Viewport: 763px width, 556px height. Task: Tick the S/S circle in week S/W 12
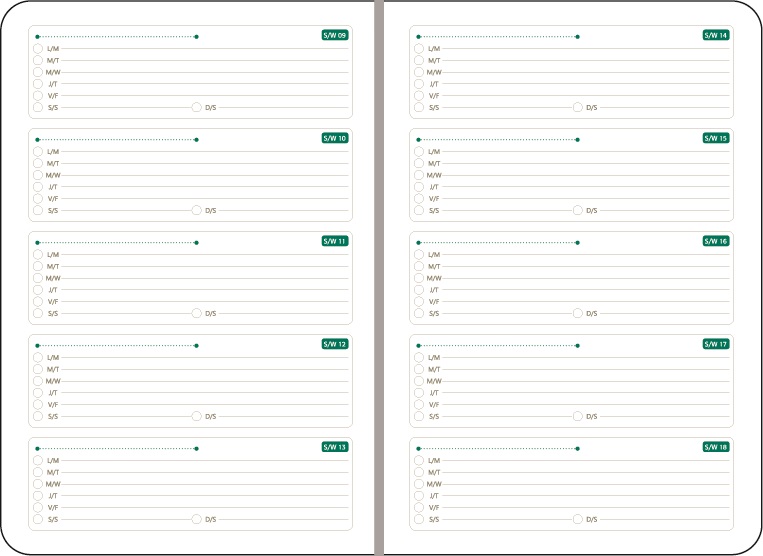point(38,416)
